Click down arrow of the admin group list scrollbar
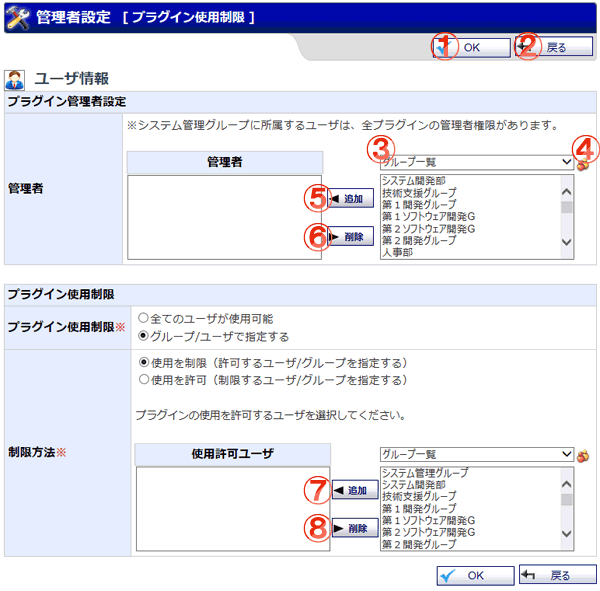The image size is (600, 591). (x=567, y=242)
